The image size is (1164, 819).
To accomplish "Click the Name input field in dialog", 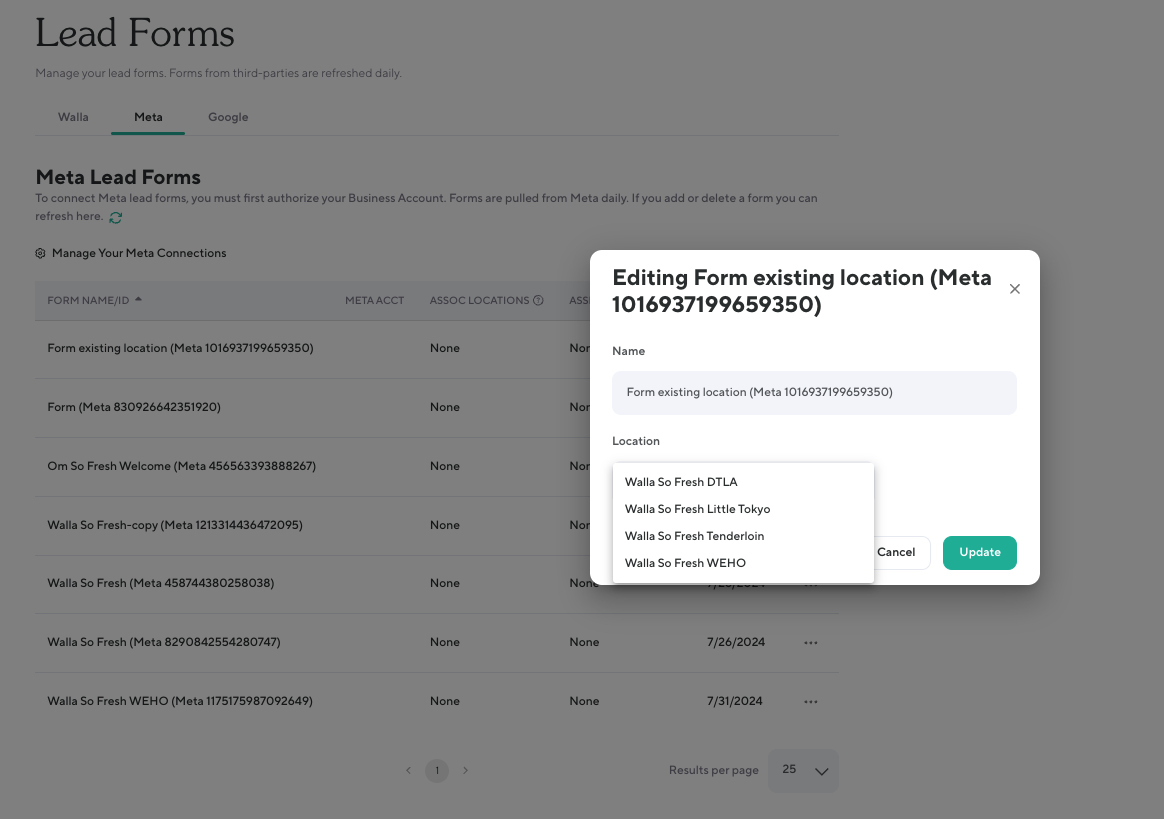I will pos(814,393).
